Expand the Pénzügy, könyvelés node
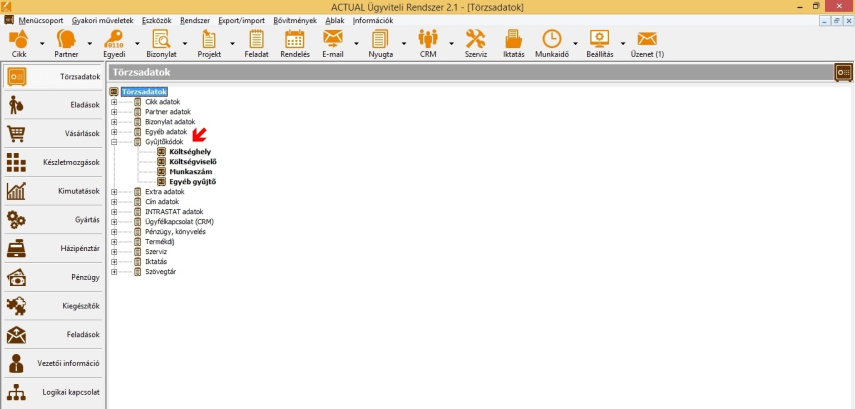This screenshot has width=855, height=409. coord(114,231)
